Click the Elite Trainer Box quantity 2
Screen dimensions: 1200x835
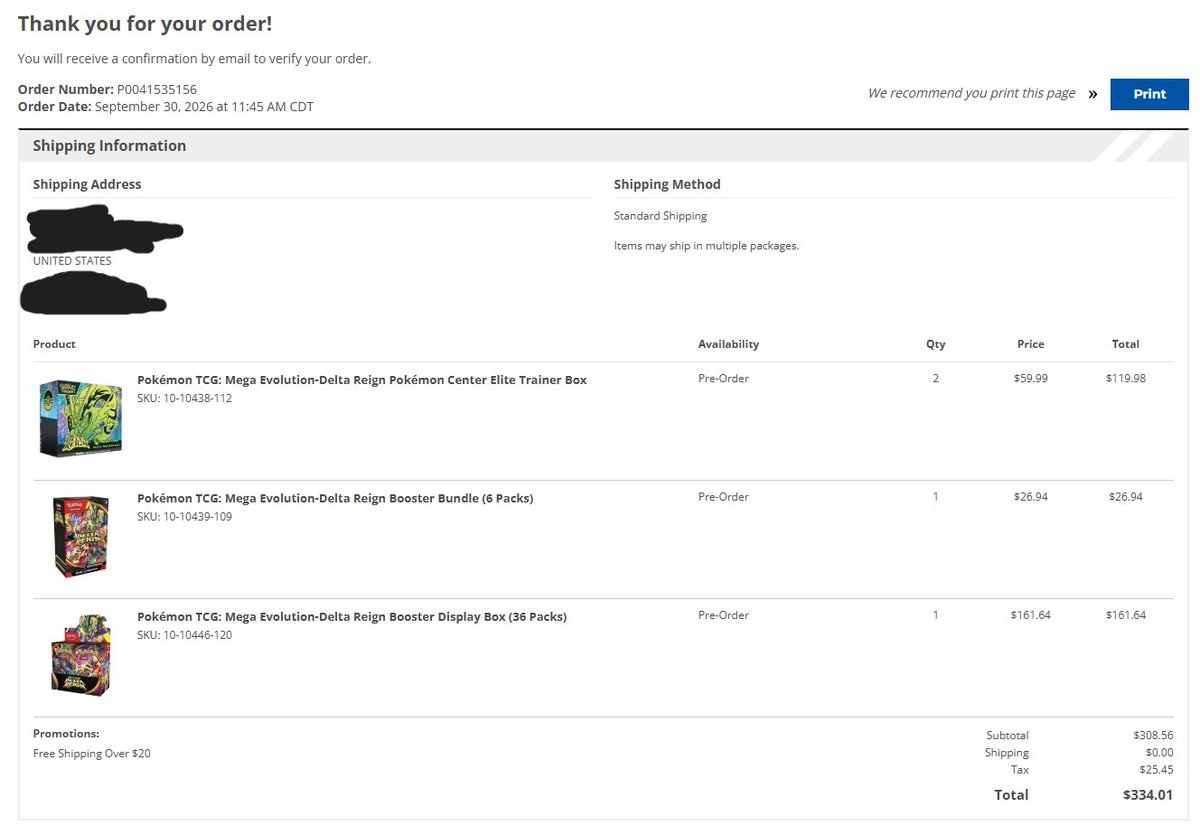936,379
